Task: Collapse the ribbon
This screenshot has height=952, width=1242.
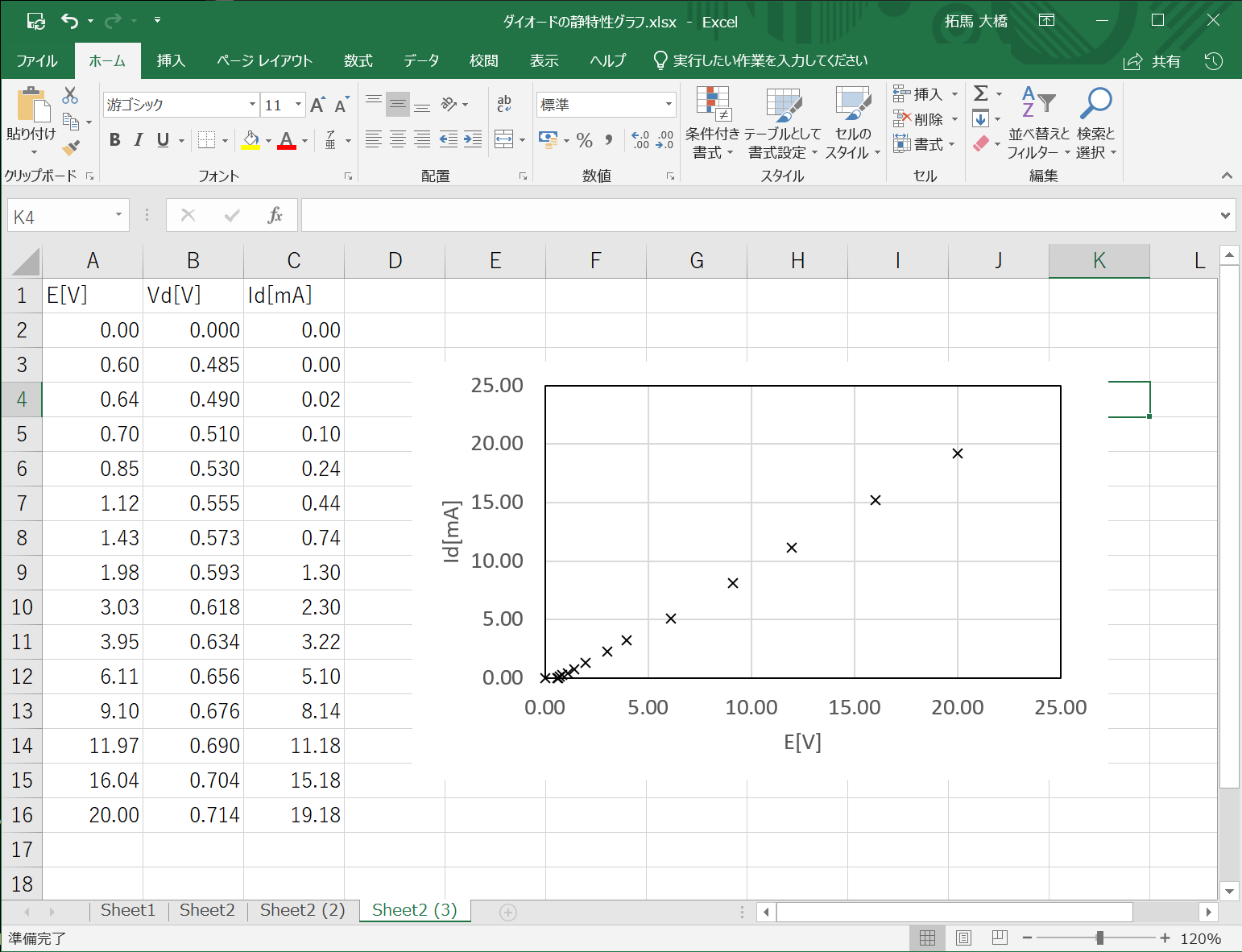Action: click(x=1227, y=176)
